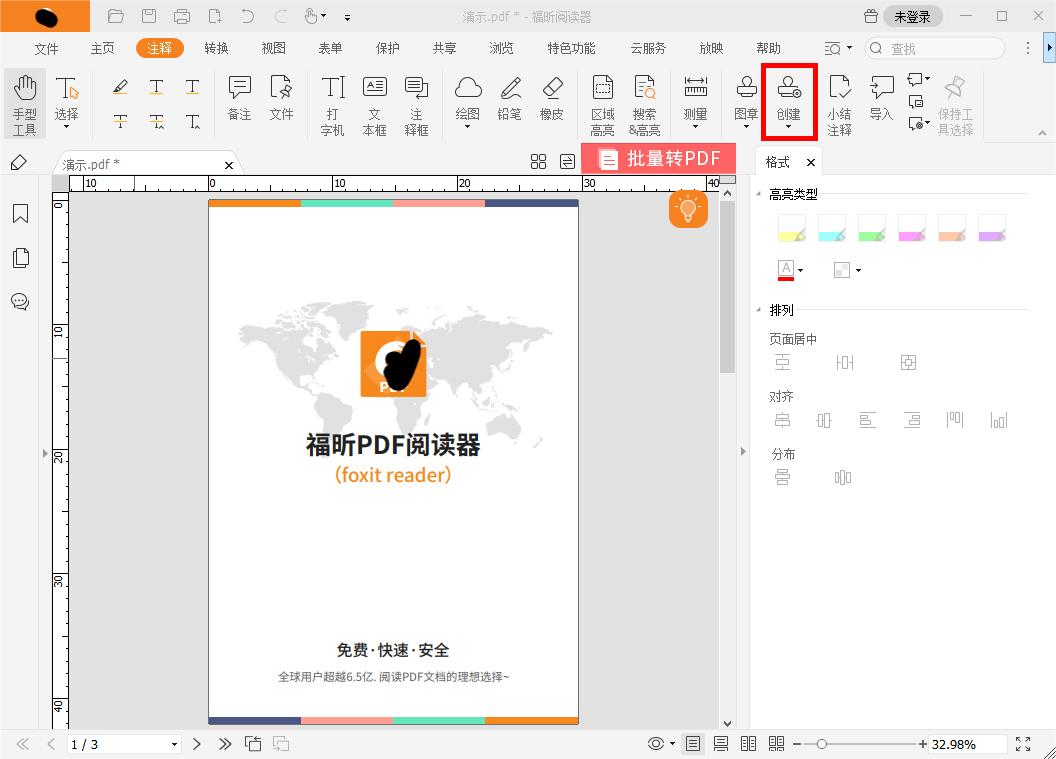Viewport: 1056px width, 759px height.
Task: Switch to facing page layout mode
Action: [748, 743]
